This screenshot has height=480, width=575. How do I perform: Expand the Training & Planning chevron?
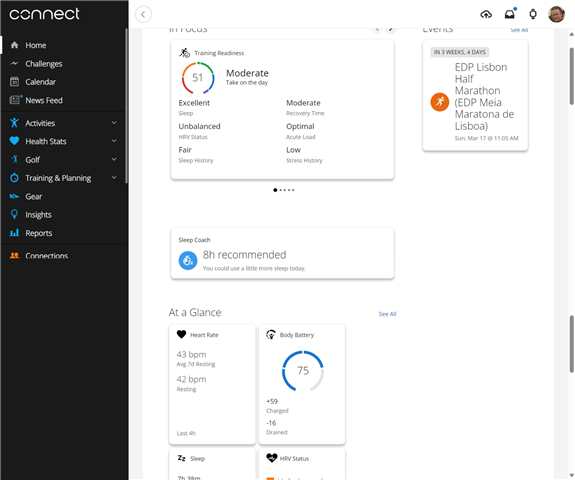[x=114, y=177]
